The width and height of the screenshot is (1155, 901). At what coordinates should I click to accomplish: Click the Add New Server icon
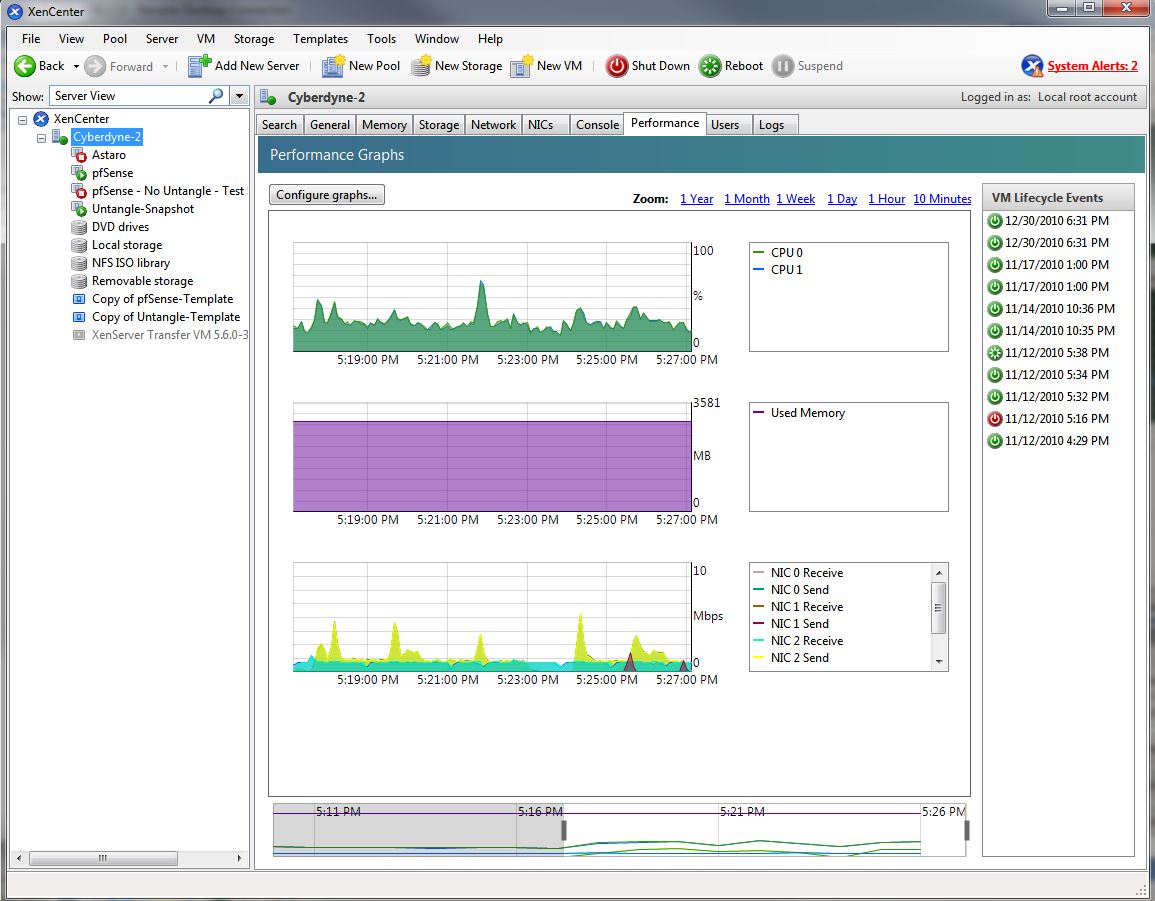coord(200,66)
